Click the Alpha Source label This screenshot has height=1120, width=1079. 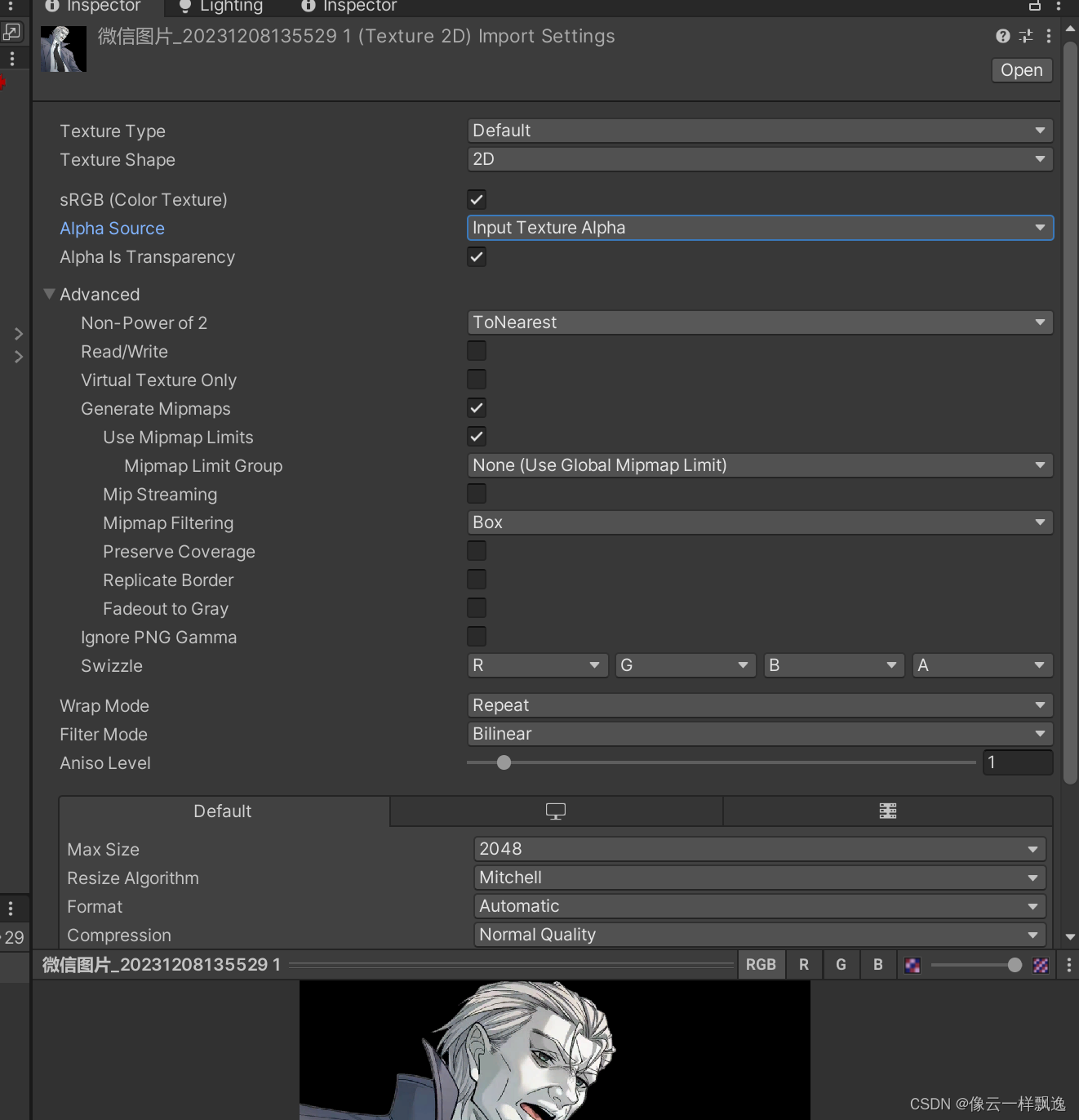click(113, 229)
